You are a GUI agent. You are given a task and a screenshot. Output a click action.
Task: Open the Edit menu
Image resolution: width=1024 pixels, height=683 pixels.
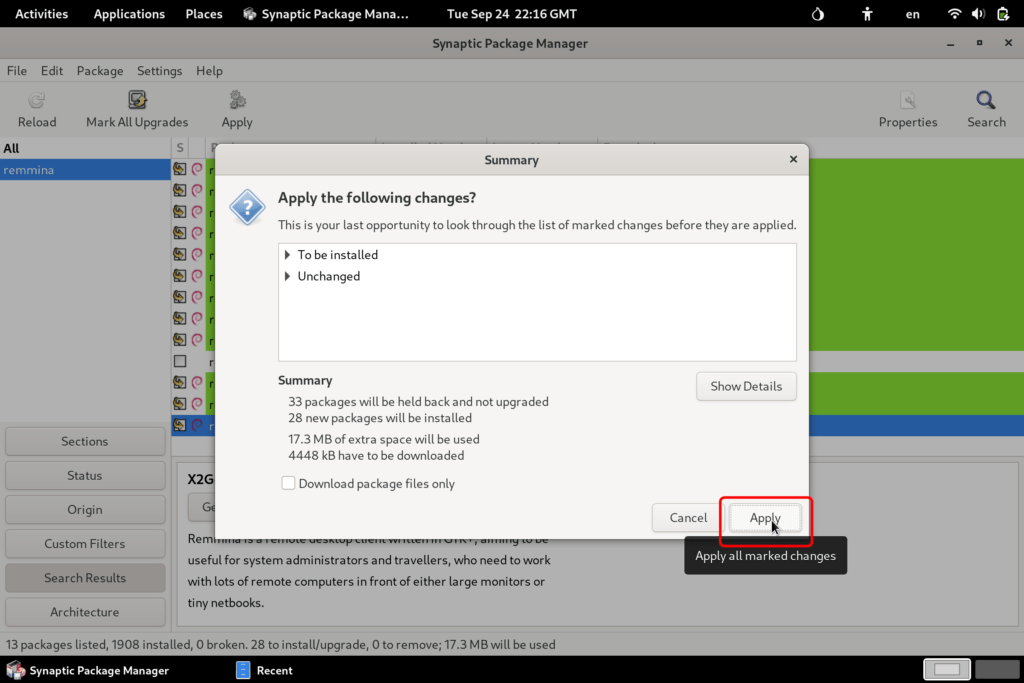coord(52,71)
